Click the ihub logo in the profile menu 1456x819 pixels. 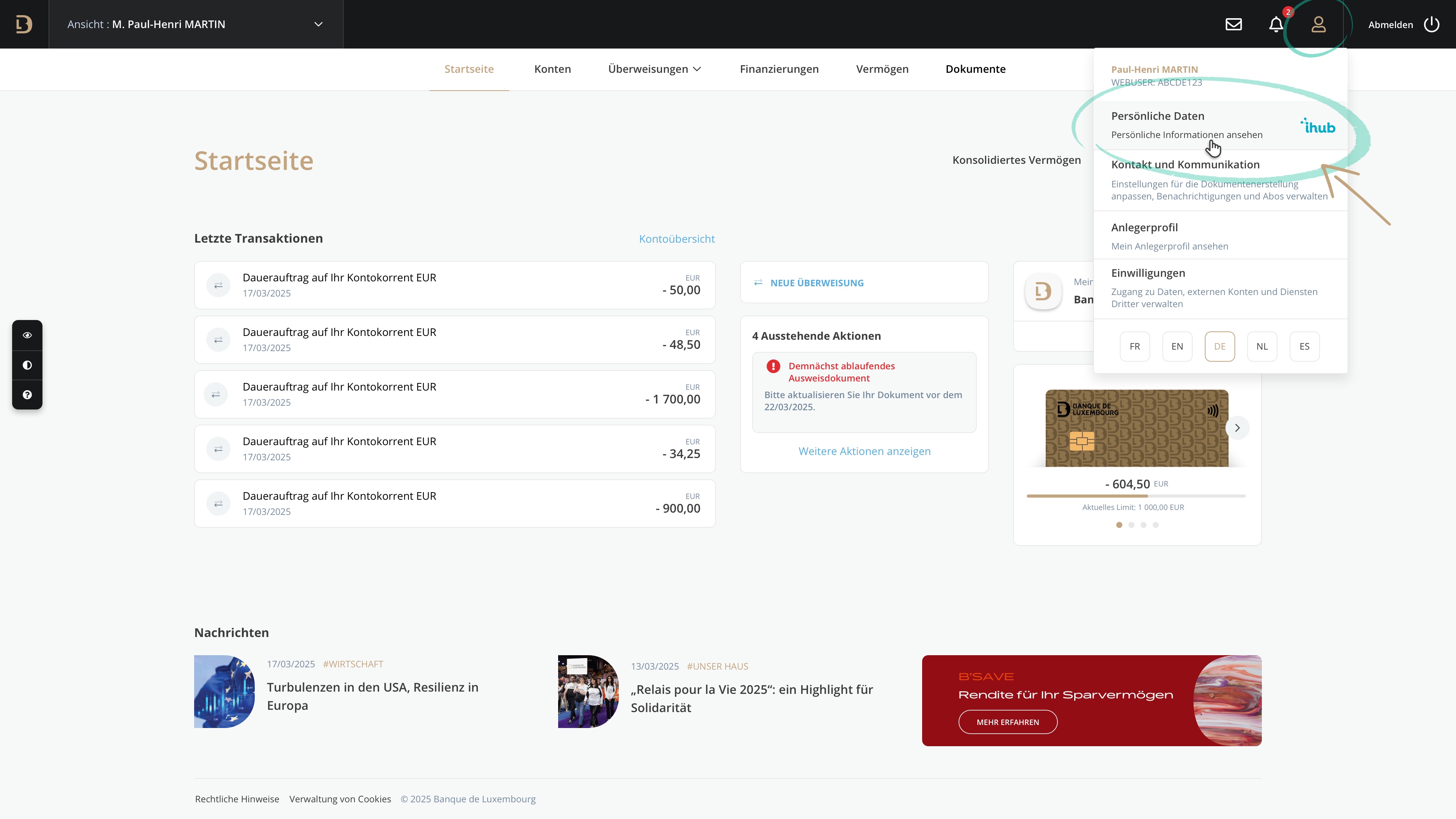1318,126
